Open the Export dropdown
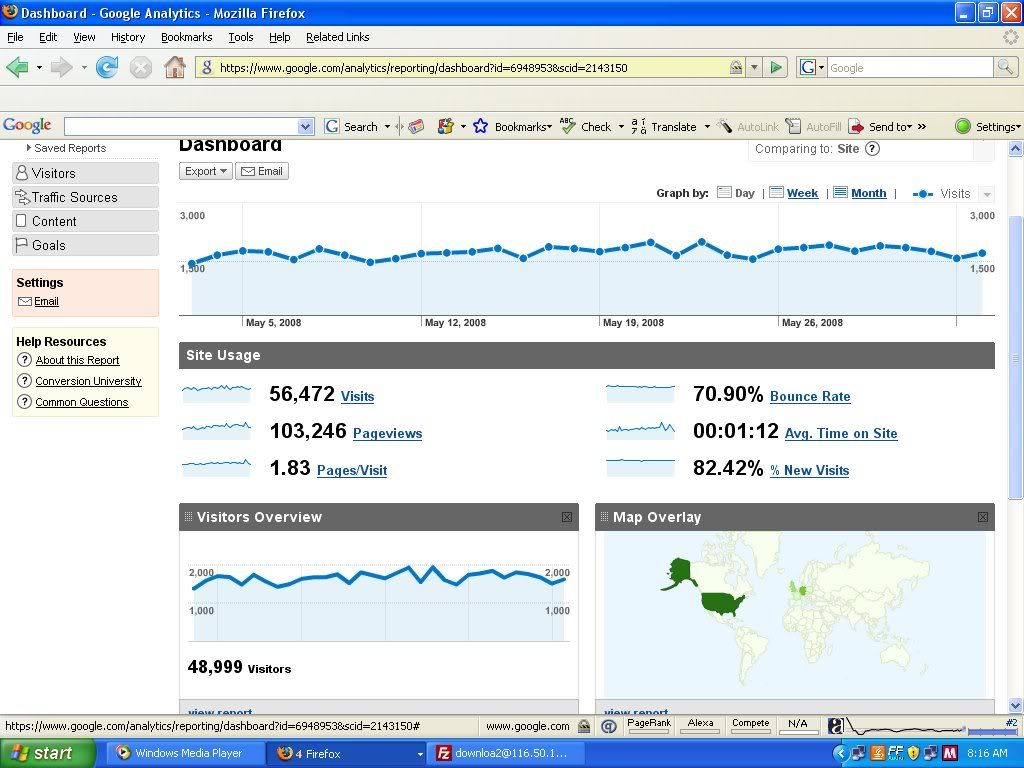Image resolution: width=1024 pixels, height=768 pixels. click(206, 171)
